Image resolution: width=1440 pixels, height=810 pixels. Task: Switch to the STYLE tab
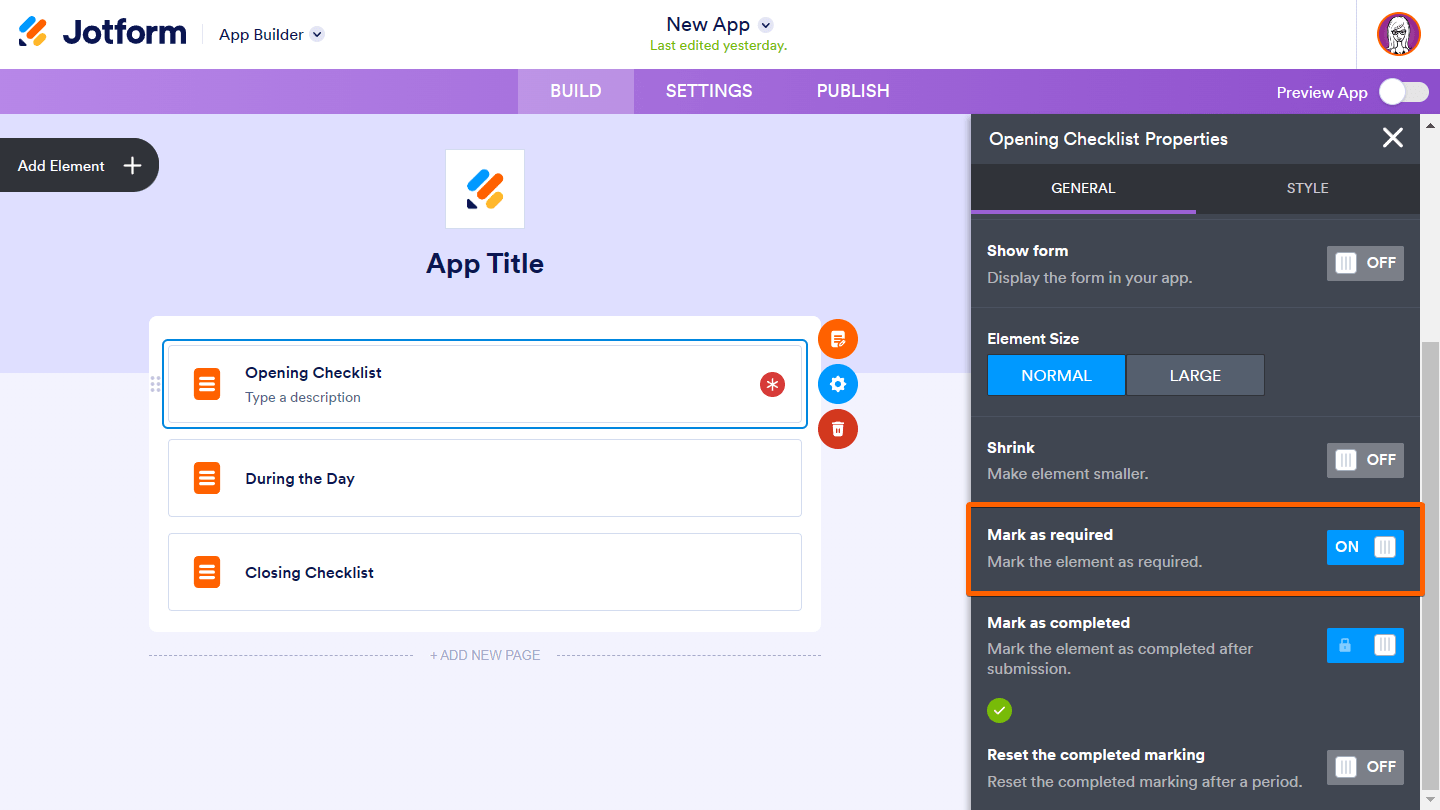(x=1307, y=188)
